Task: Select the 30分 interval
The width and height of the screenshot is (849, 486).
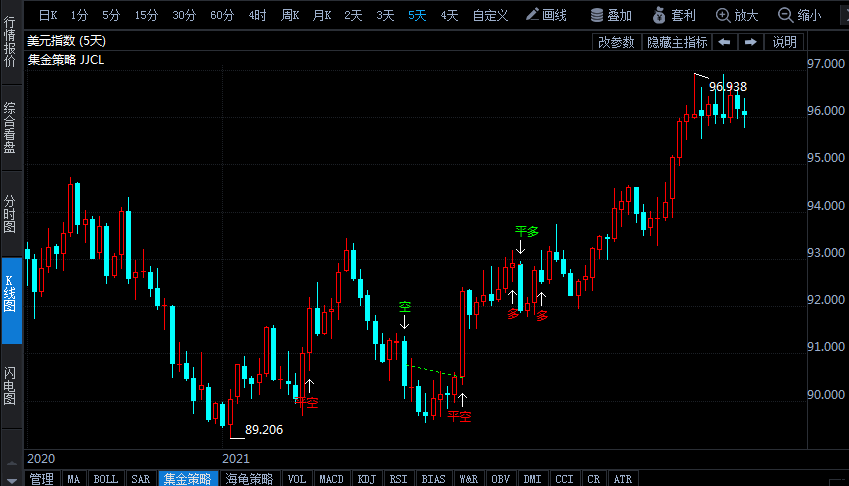Action: coord(184,15)
